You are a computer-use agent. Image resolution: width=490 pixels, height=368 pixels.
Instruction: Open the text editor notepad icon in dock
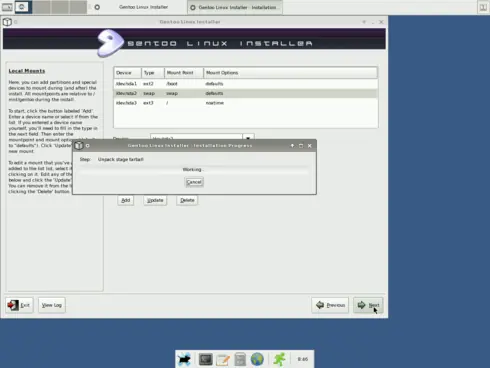coord(223,360)
